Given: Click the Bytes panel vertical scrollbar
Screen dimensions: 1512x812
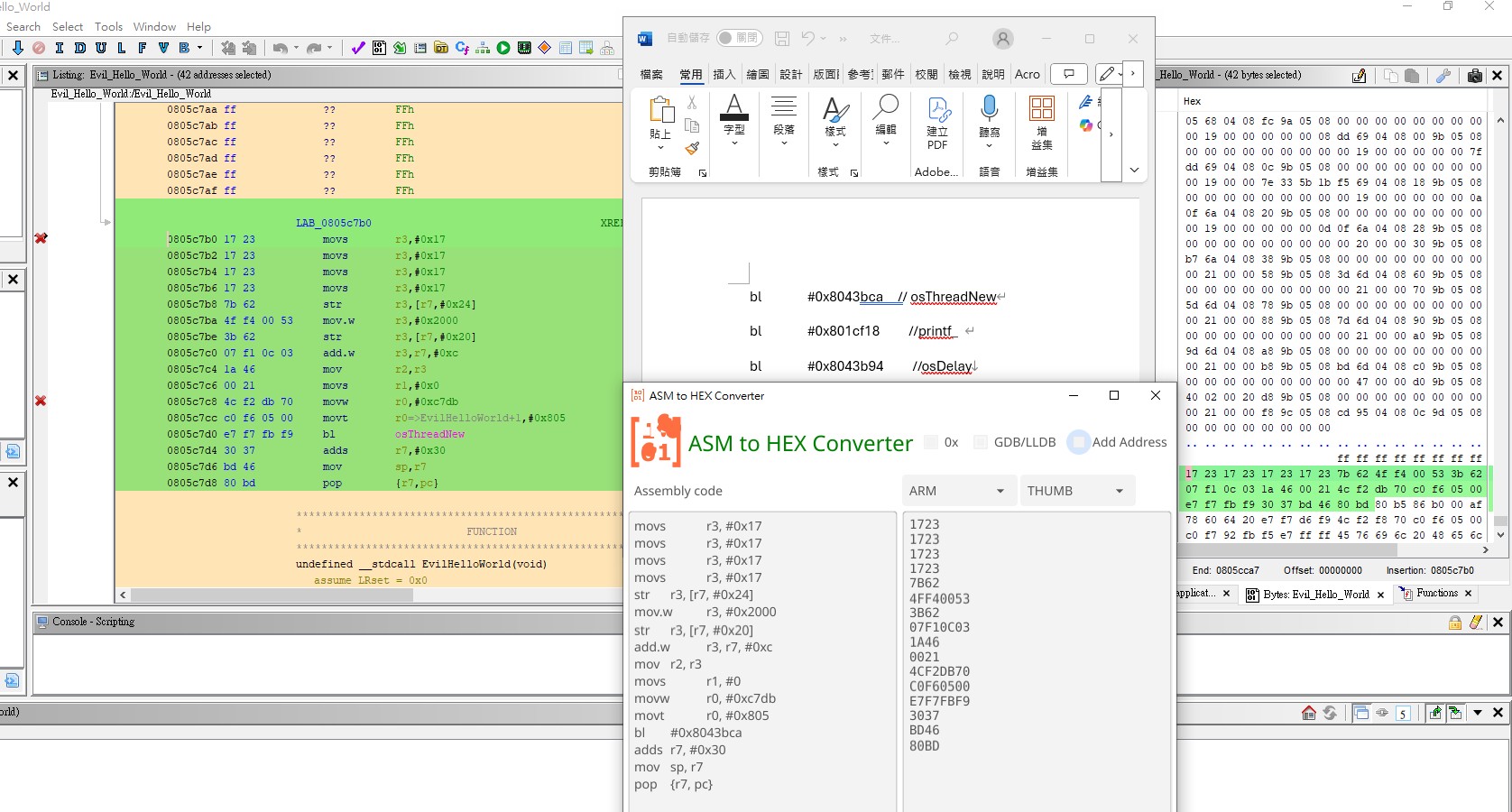Looking at the screenshot, I should [1500, 521].
